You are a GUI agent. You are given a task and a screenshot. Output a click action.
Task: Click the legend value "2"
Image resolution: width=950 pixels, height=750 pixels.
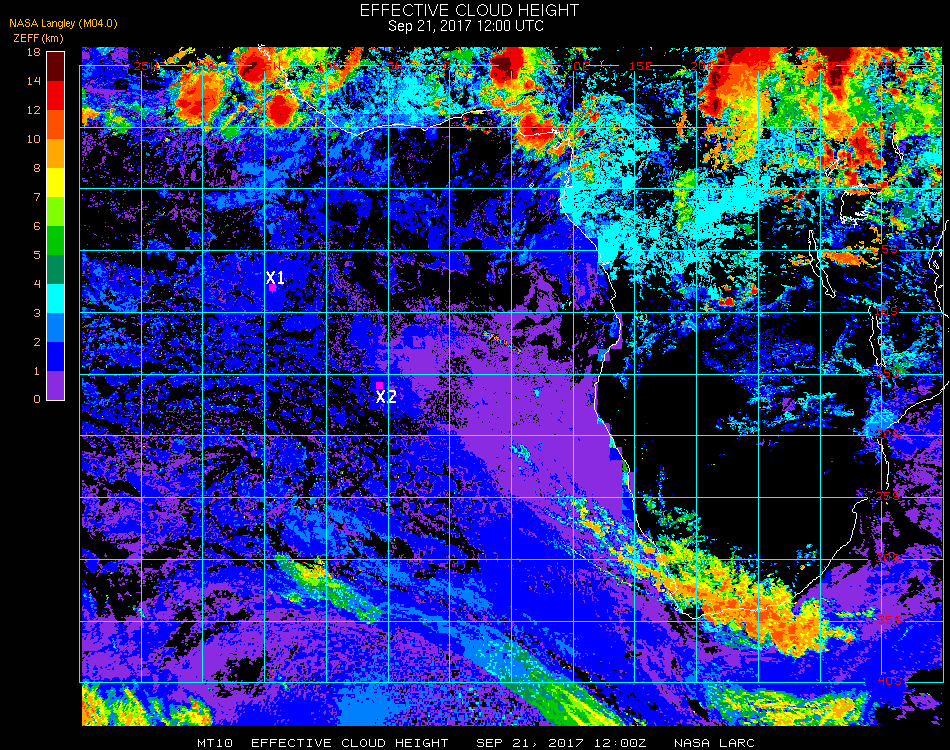point(37,342)
